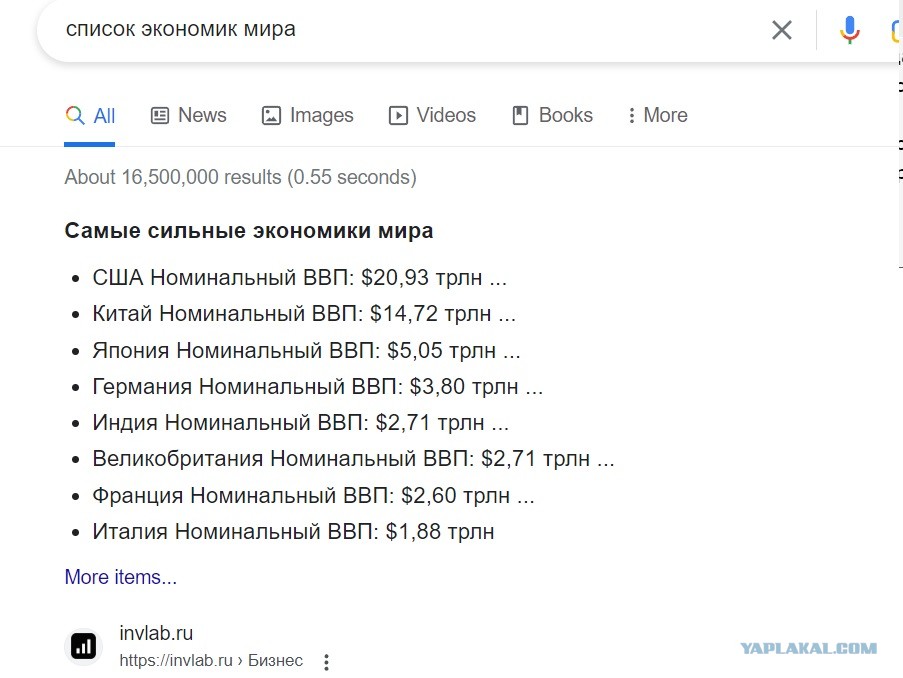Select the Videos results tab

tap(432, 115)
